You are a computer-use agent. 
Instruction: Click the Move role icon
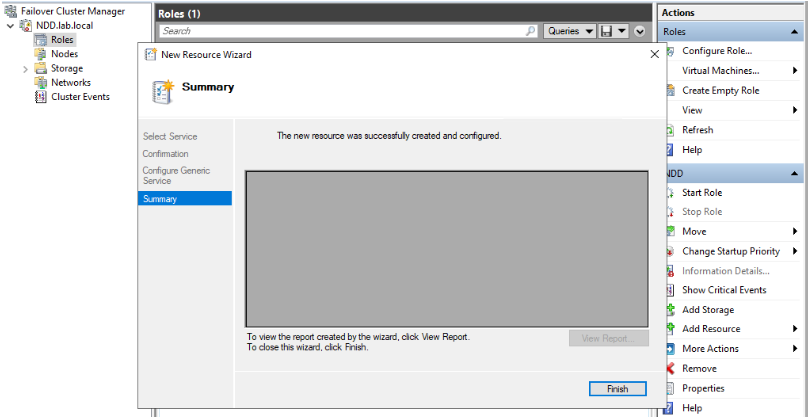670,231
